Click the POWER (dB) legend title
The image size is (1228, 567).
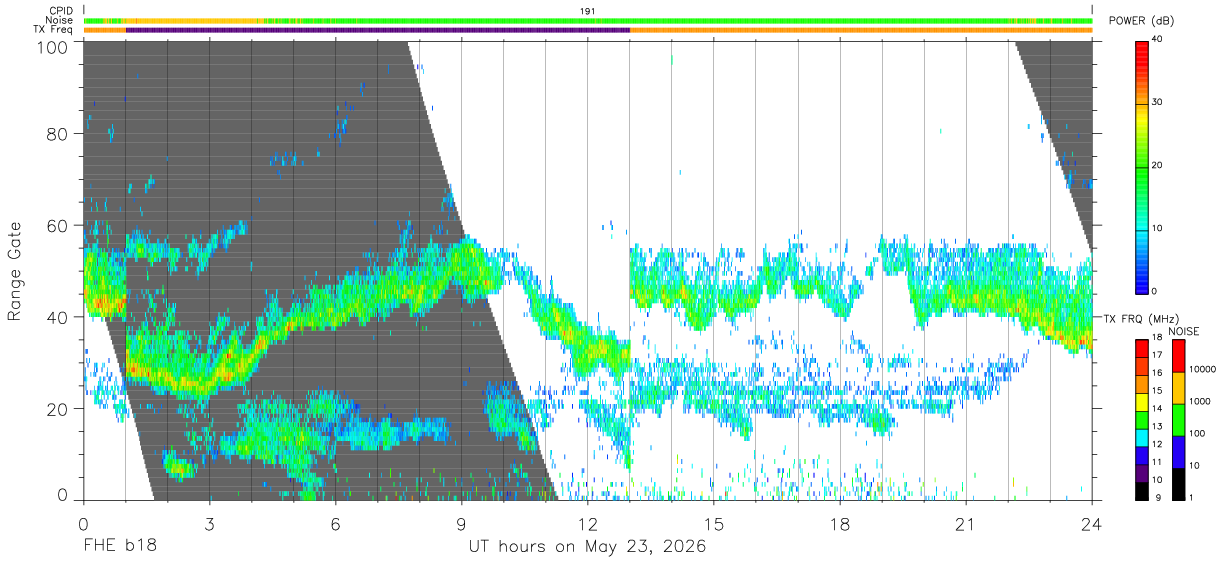click(x=1141, y=21)
